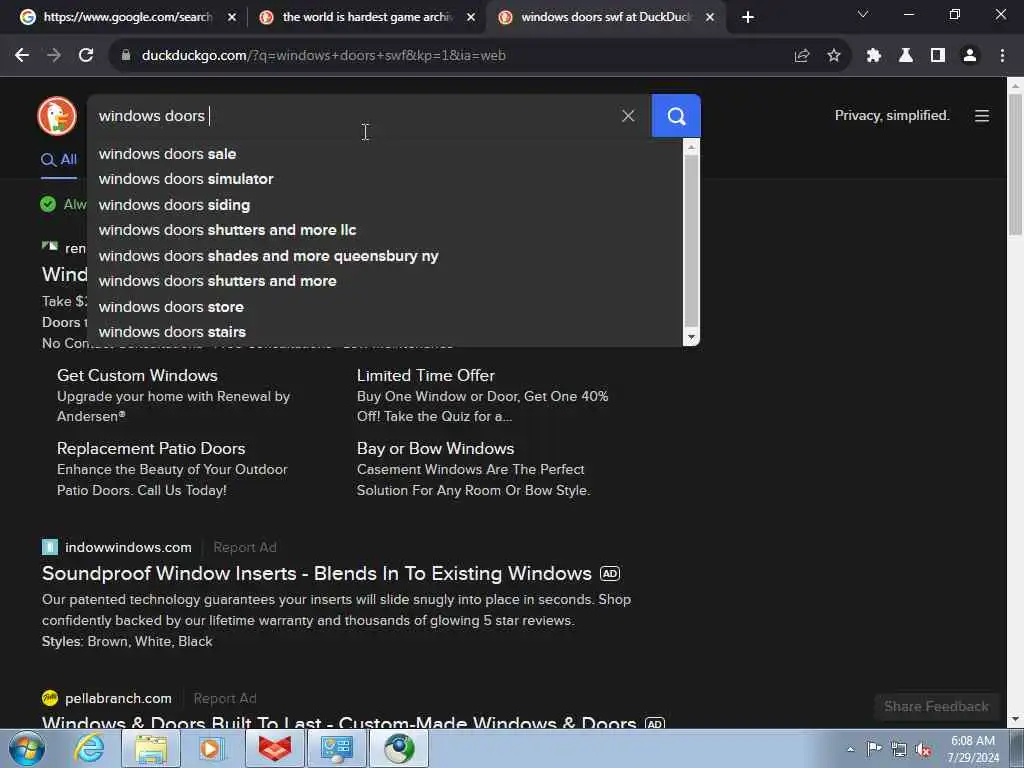Click the Action Center flag tray icon
Viewport: 1024px width, 768px height.
pyautogui.click(x=874, y=749)
